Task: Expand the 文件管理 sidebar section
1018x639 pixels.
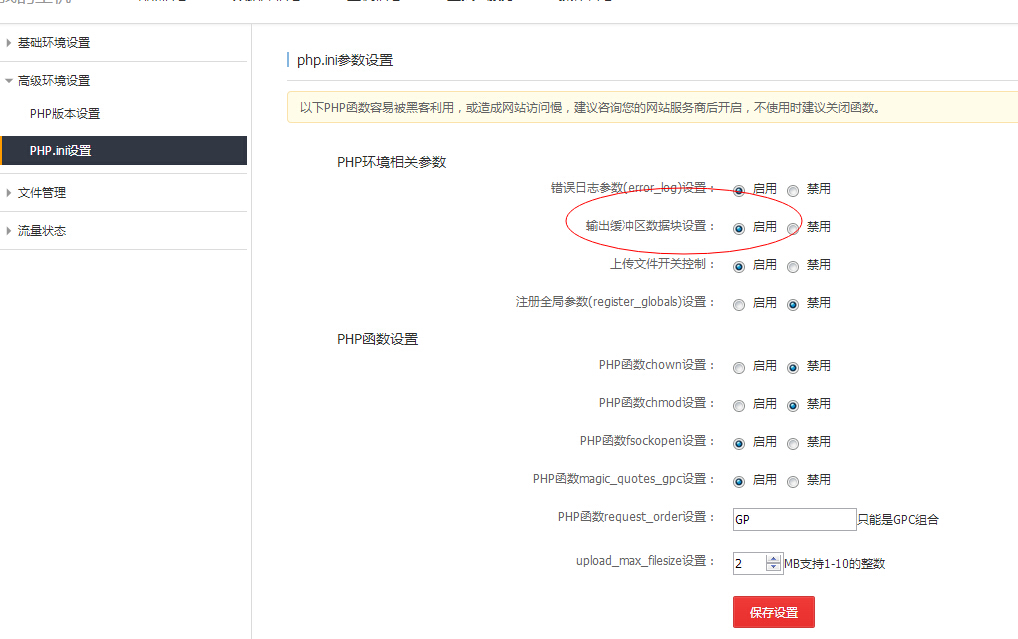Action: [x=42, y=193]
